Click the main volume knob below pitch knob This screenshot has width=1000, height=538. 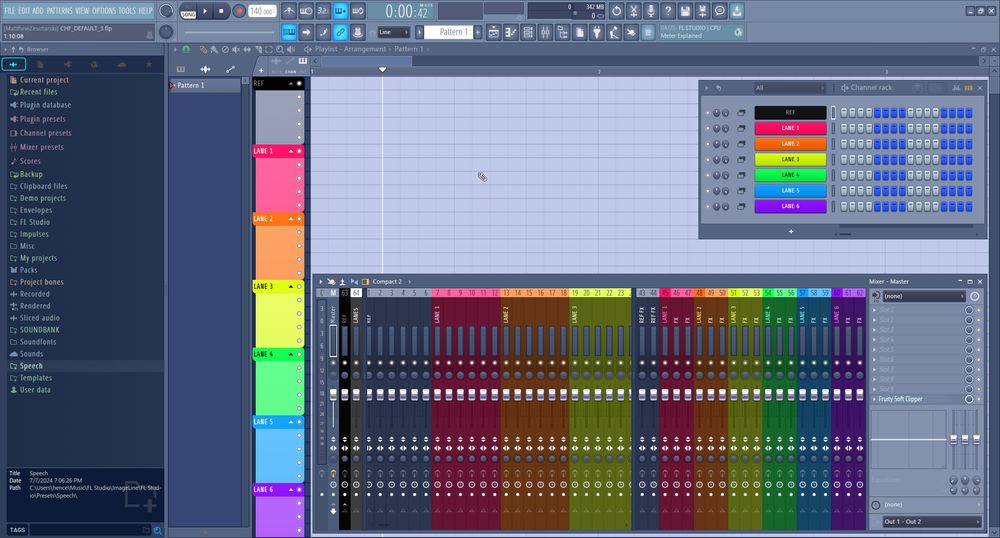point(166,32)
